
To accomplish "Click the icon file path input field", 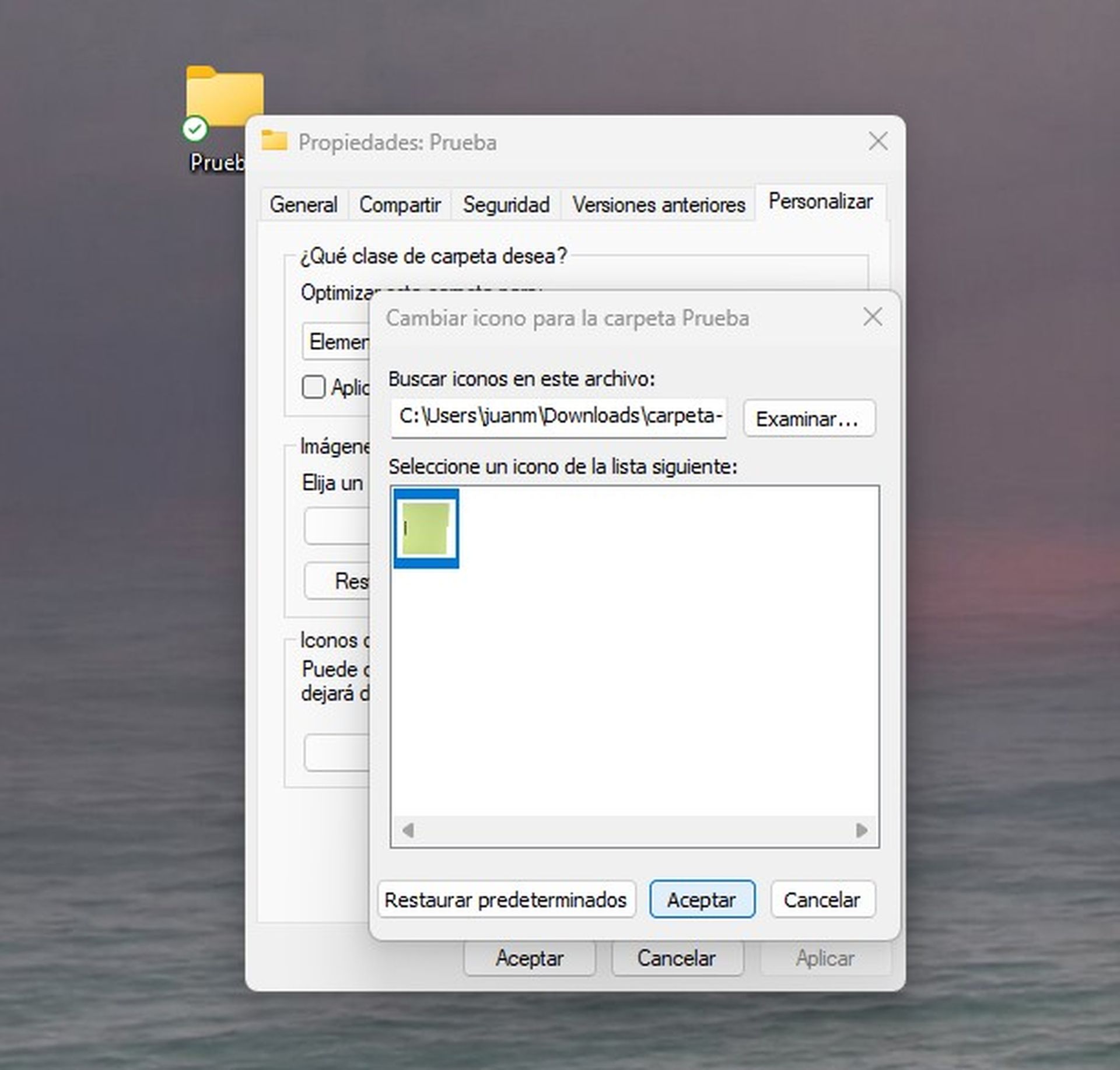I will pos(557,418).
